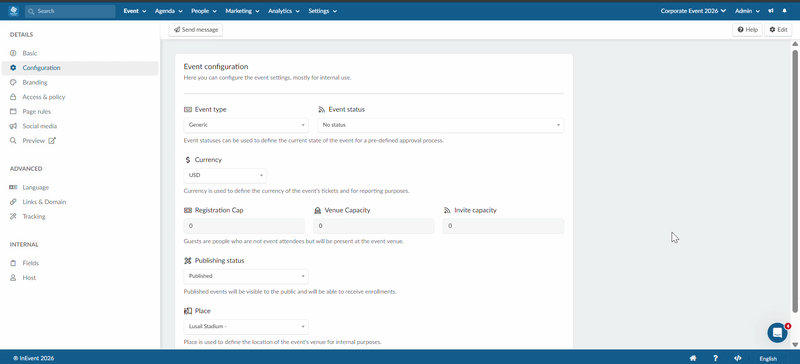
Task: Click the Help button
Action: pyautogui.click(x=747, y=30)
